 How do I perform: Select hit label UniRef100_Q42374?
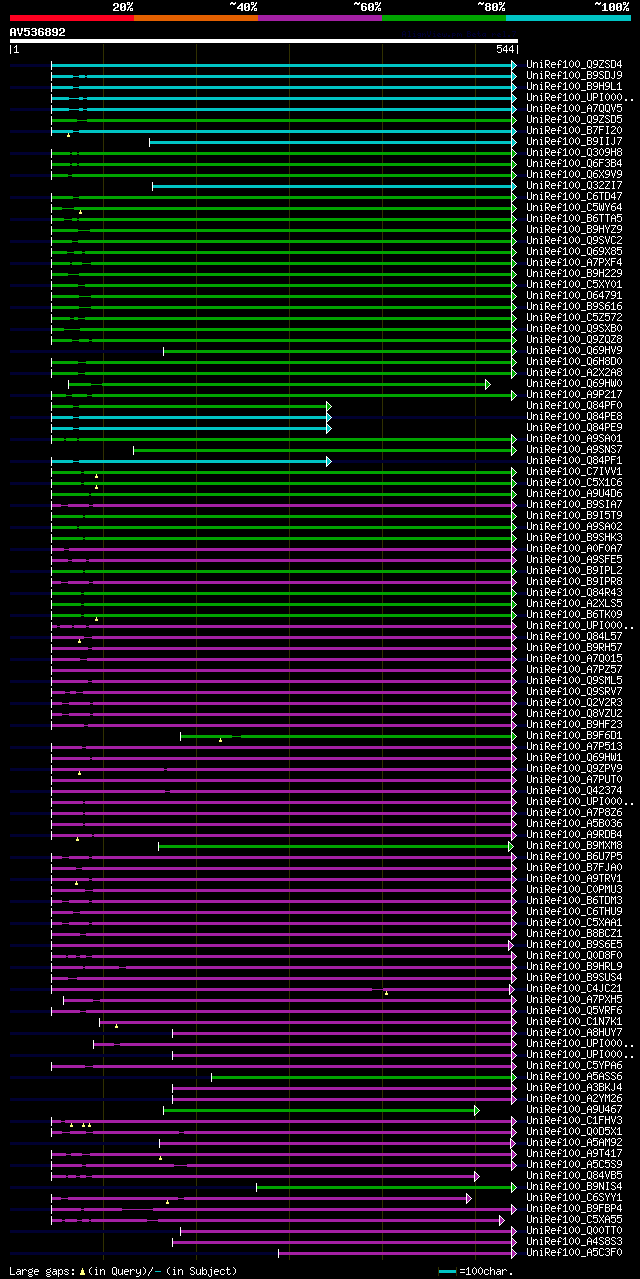[574, 791]
